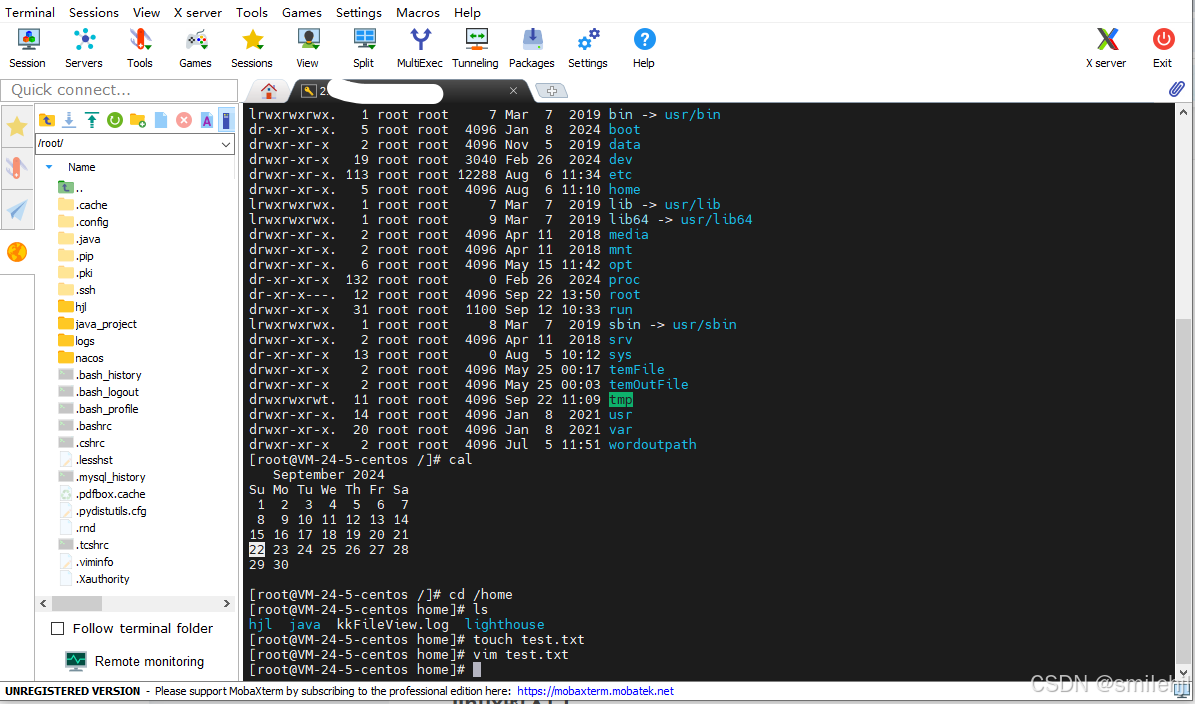1195x704 pixels.
Task: Open the Session toolbar button
Action: pyautogui.click(x=27, y=49)
